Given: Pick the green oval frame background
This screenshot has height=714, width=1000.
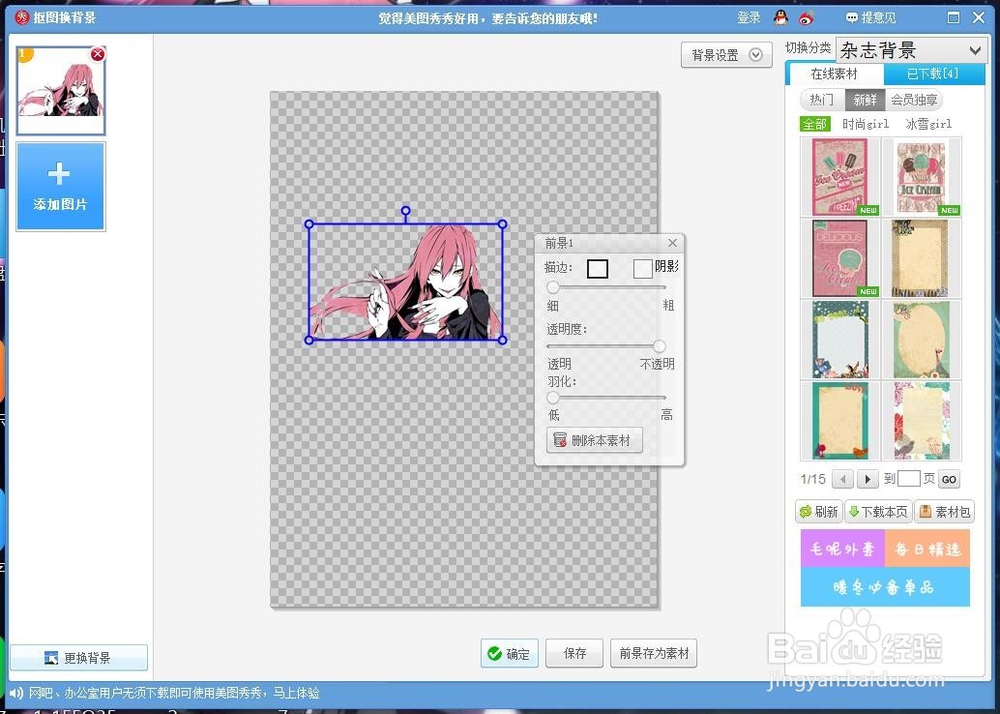Looking at the screenshot, I should [921, 340].
